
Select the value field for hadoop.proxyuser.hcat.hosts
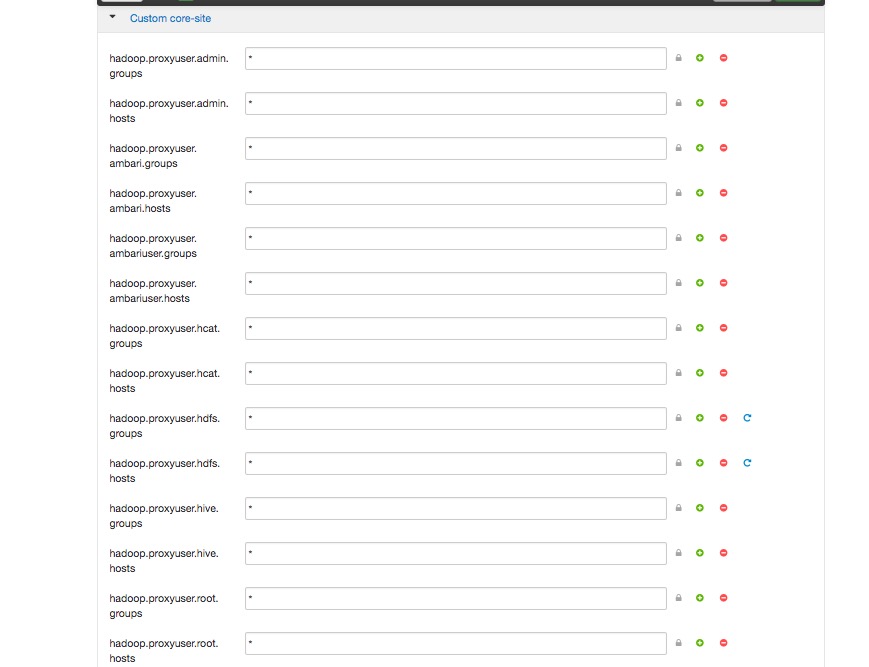(455, 373)
